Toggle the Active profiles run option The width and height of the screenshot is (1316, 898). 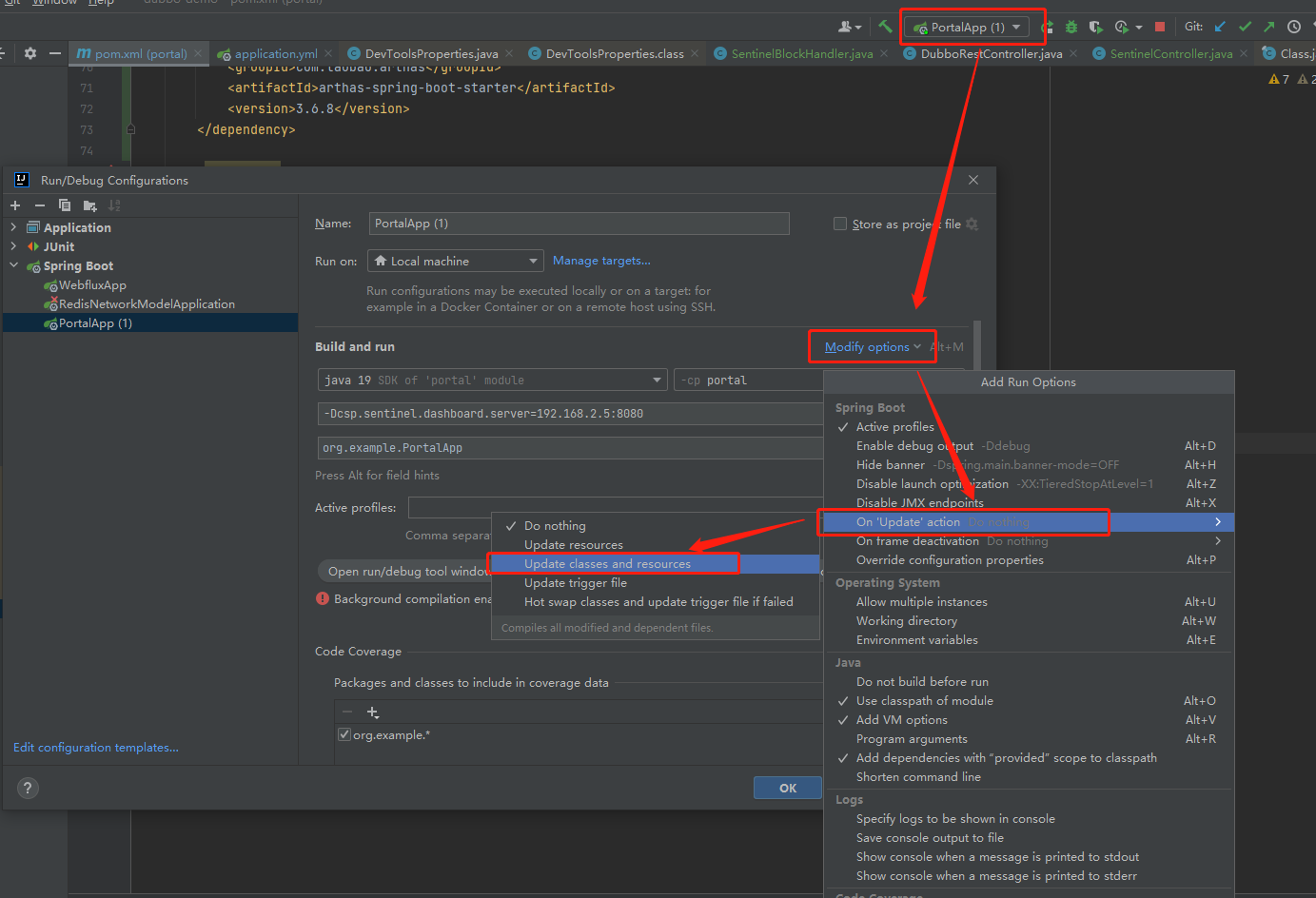[1029, 427]
